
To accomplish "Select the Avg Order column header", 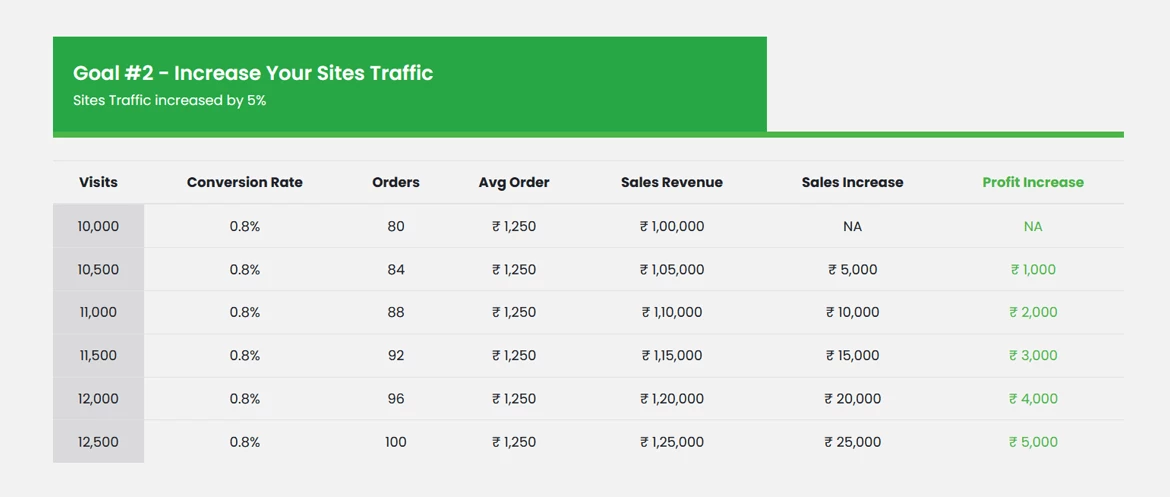I will [x=514, y=182].
